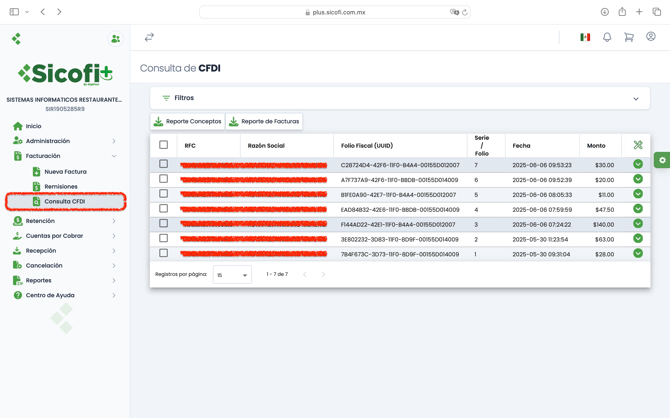Viewport: 670px width, 418px height.
Task: Click the translate icon in address bar
Action: [454, 12]
